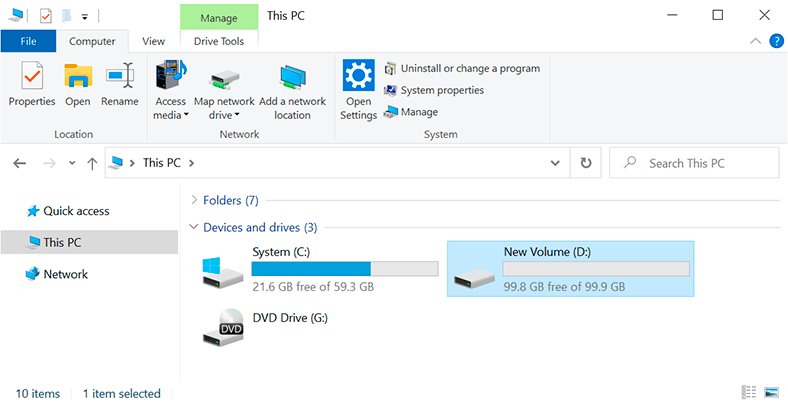This screenshot has width=788, height=405.
Task: Click System properties in ribbon
Action: pos(434,90)
